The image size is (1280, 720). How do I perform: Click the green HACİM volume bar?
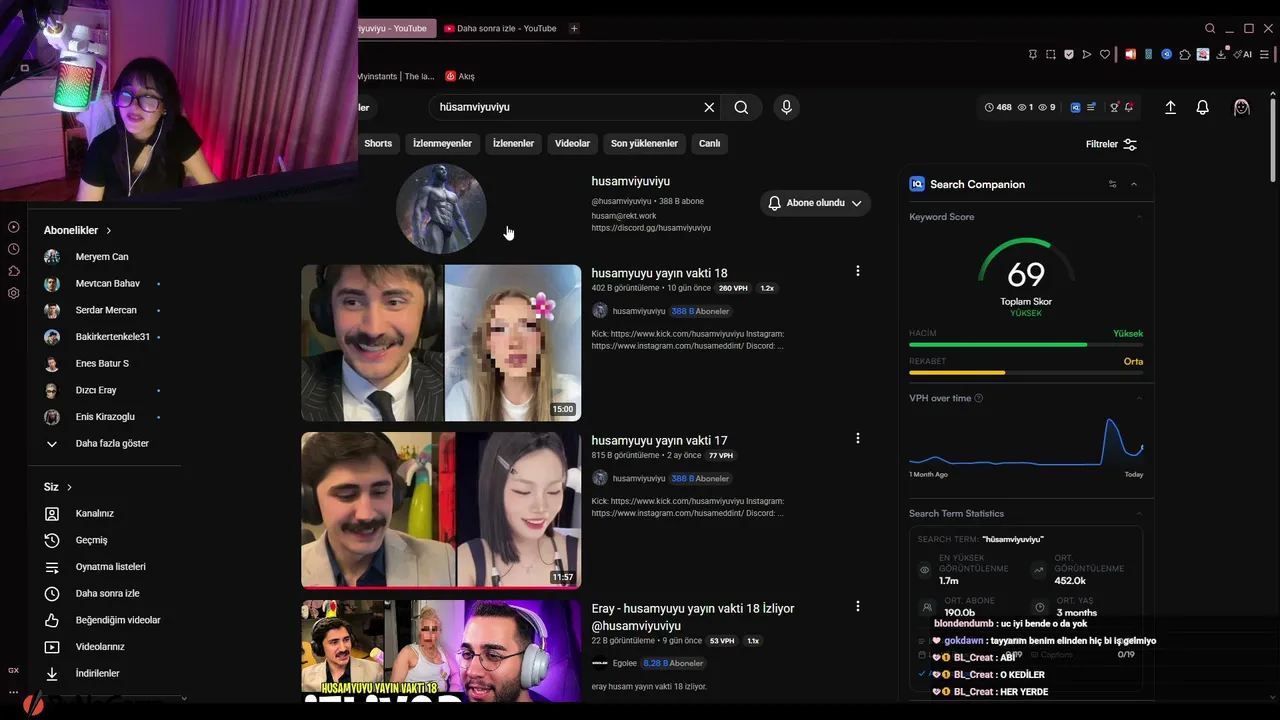[x=998, y=345]
